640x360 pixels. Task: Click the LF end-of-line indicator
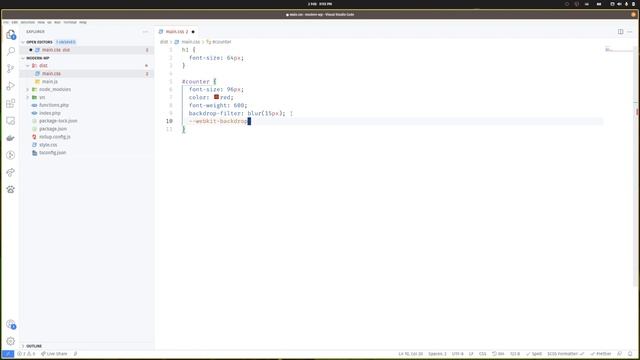[471, 354]
